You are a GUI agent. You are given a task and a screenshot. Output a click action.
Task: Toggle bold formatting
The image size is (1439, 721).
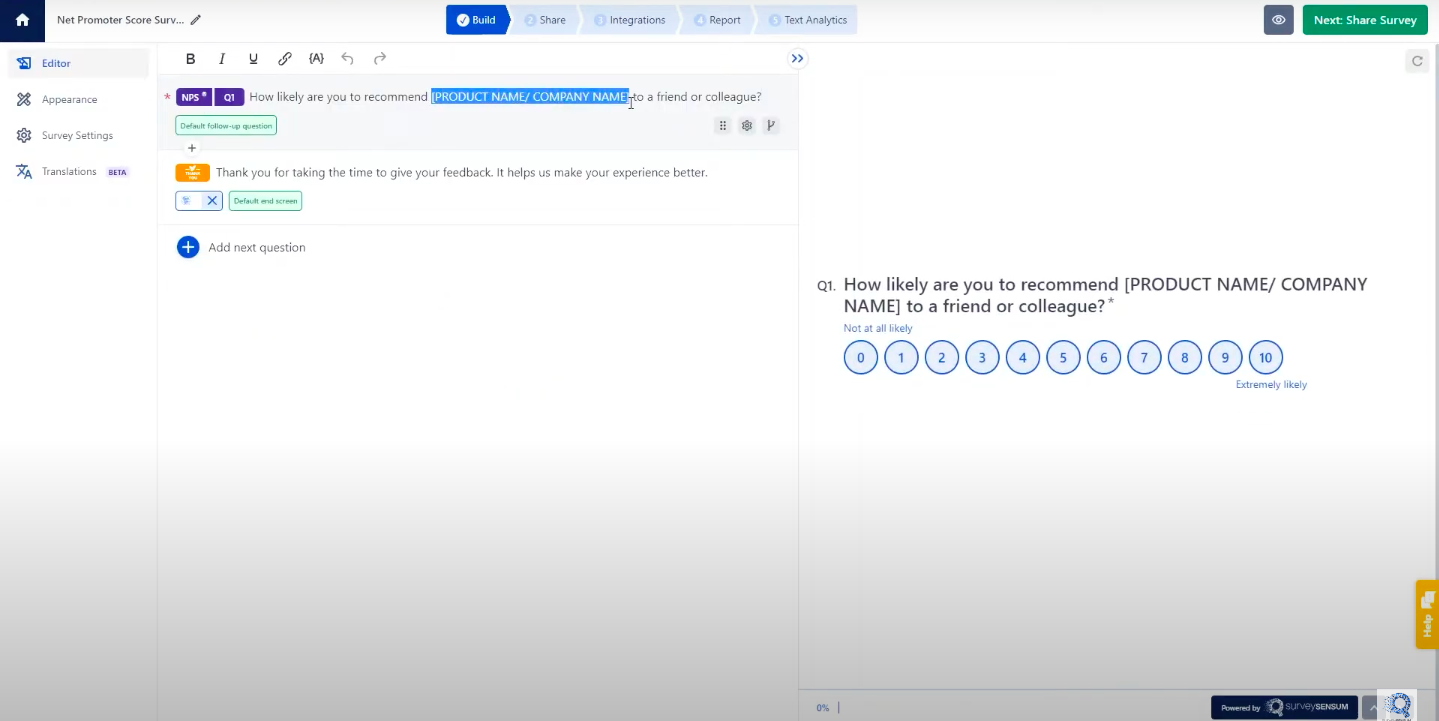[190, 59]
